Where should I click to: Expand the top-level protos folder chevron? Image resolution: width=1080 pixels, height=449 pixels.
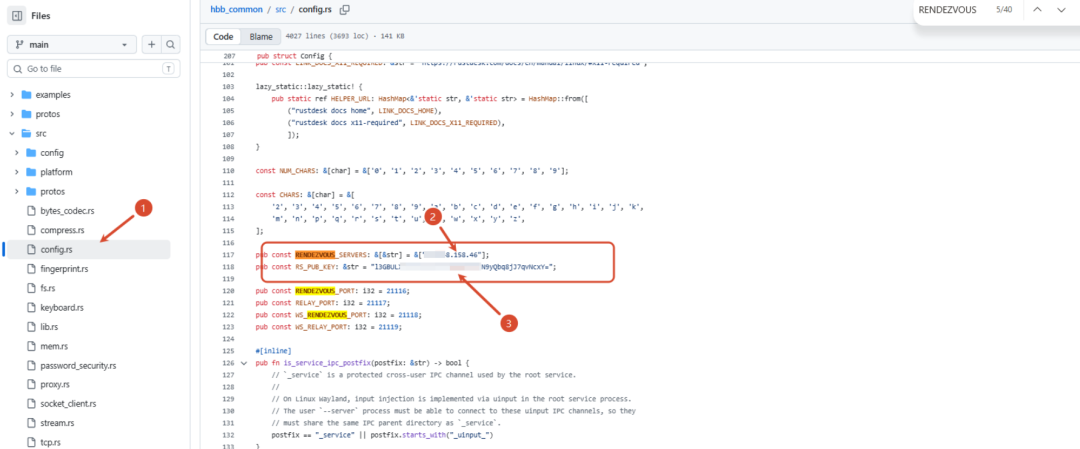point(12,114)
